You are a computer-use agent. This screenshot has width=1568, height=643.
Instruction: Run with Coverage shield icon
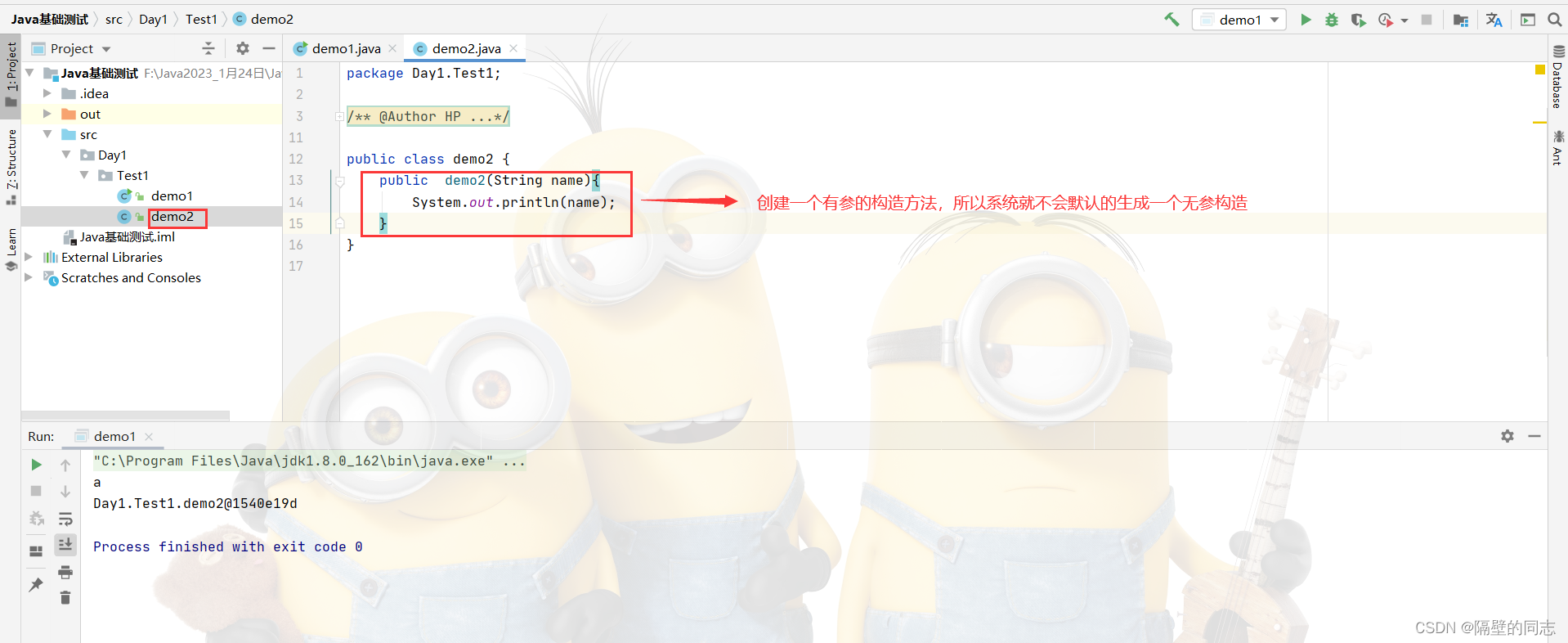point(1358,20)
